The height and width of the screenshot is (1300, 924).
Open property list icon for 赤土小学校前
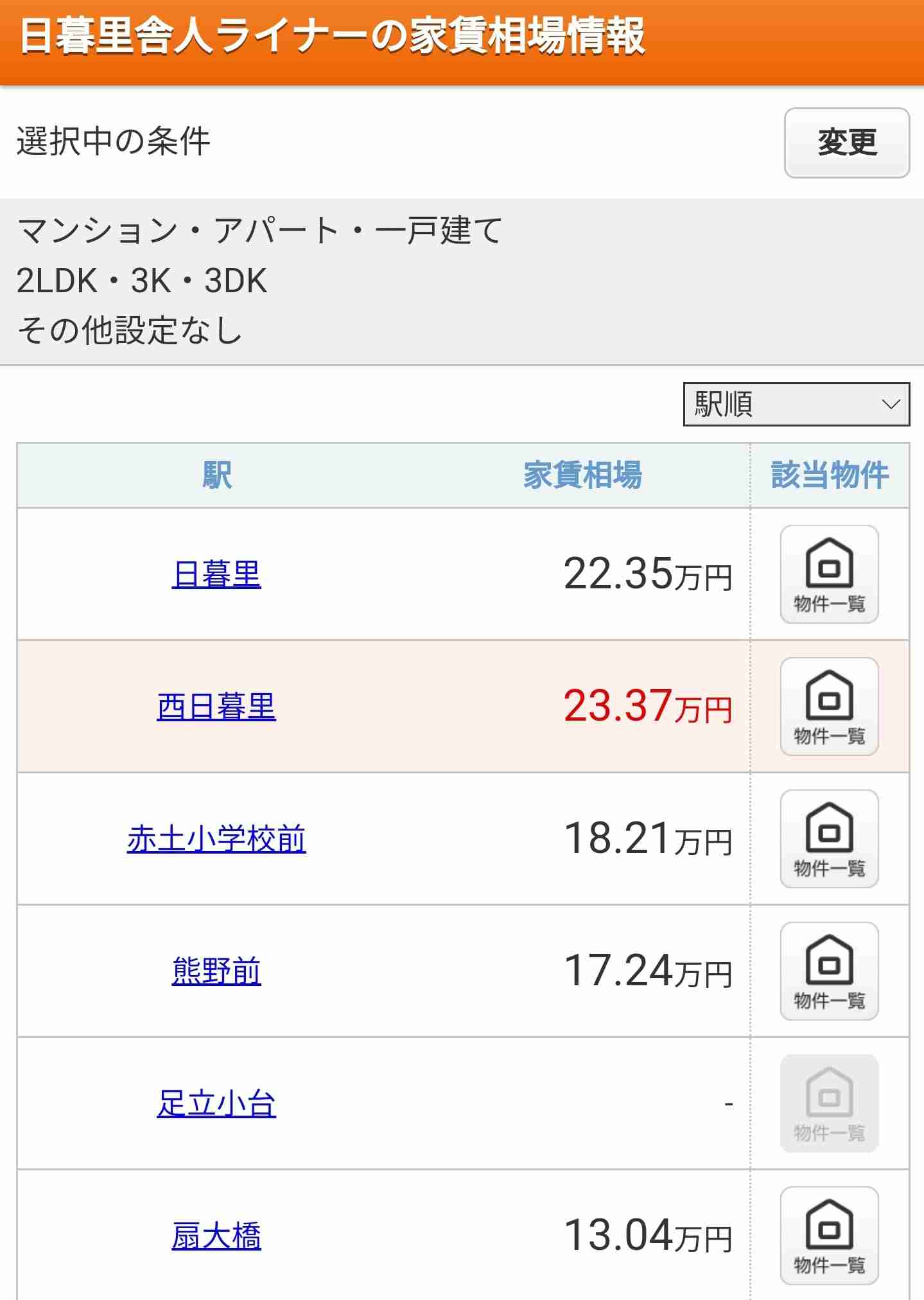829,839
